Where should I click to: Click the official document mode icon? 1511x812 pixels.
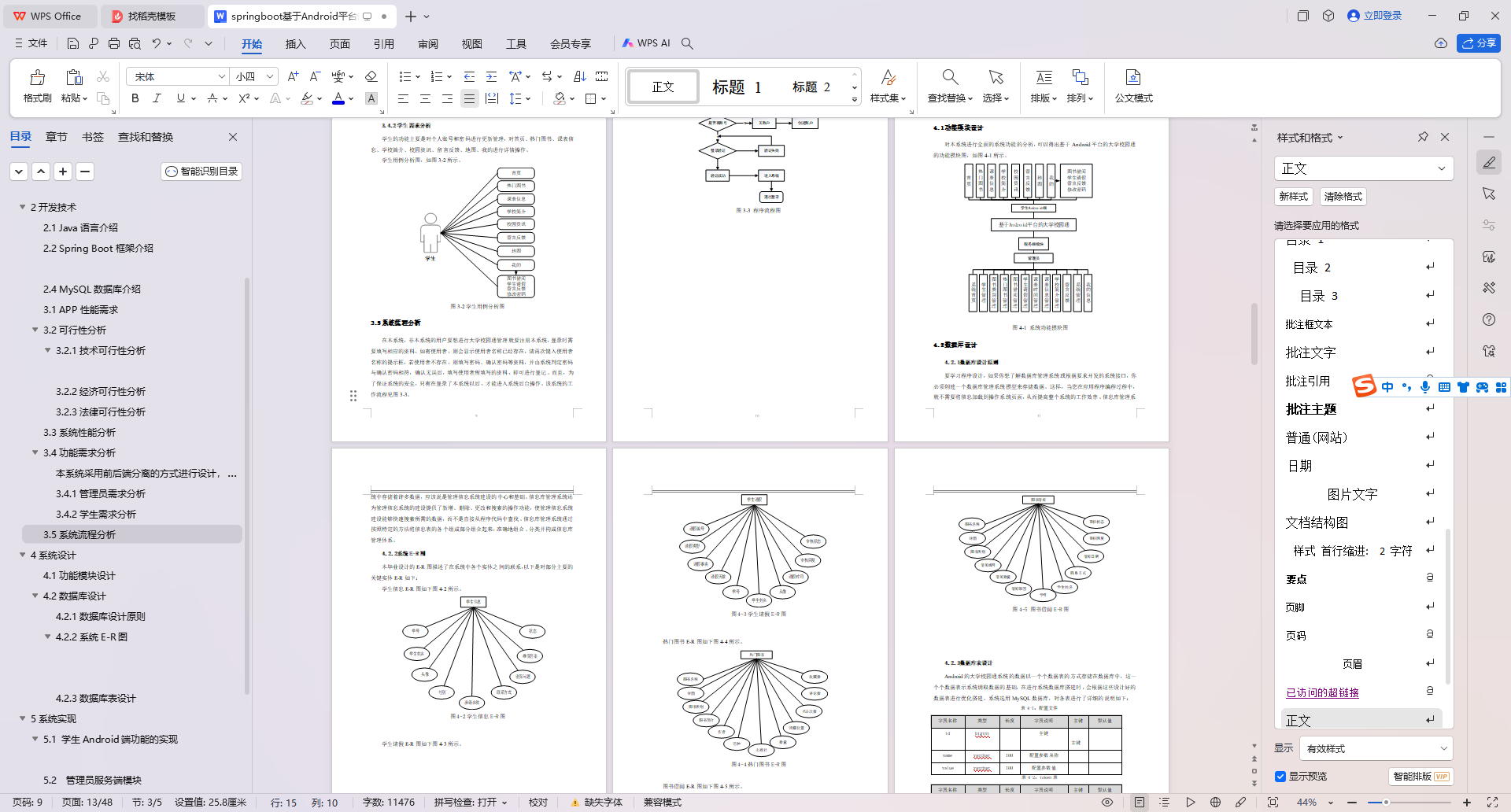pos(1133,77)
